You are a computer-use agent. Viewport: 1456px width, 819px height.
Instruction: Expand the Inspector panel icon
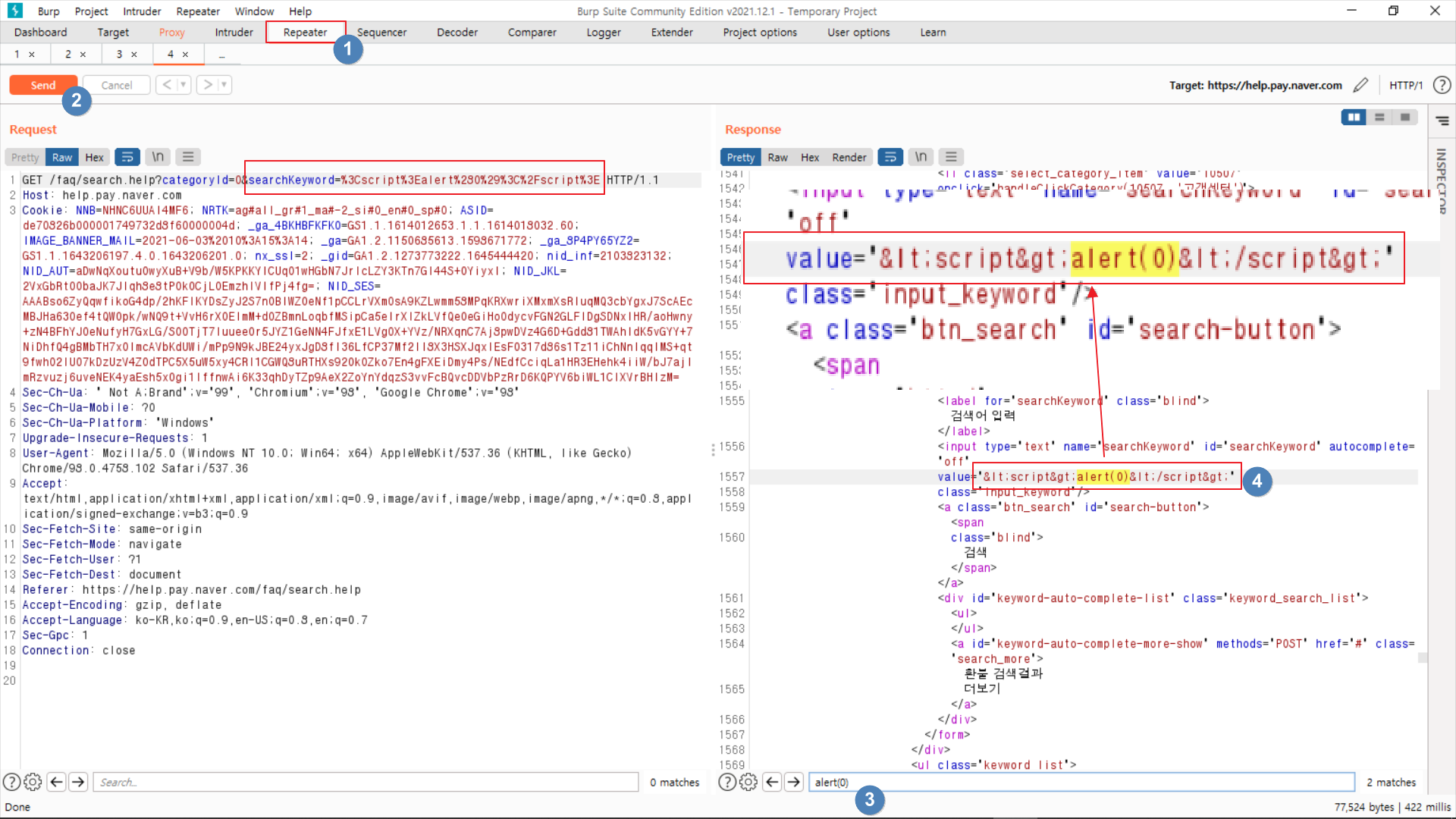click(x=1442, y=121)
